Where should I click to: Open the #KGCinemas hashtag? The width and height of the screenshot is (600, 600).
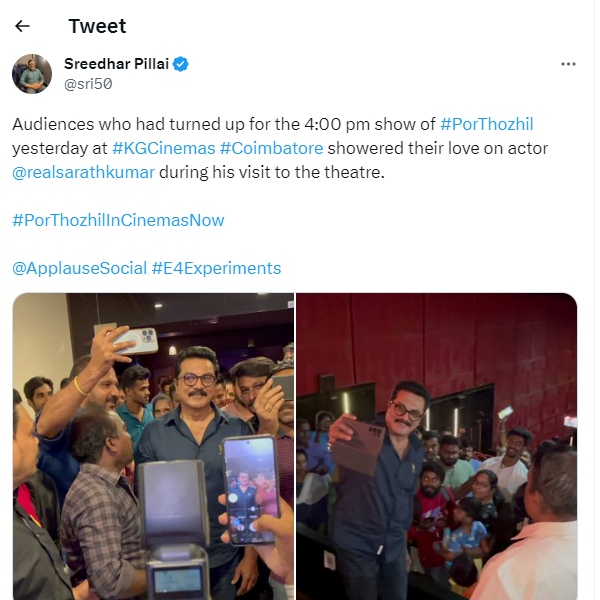[163, 148]
